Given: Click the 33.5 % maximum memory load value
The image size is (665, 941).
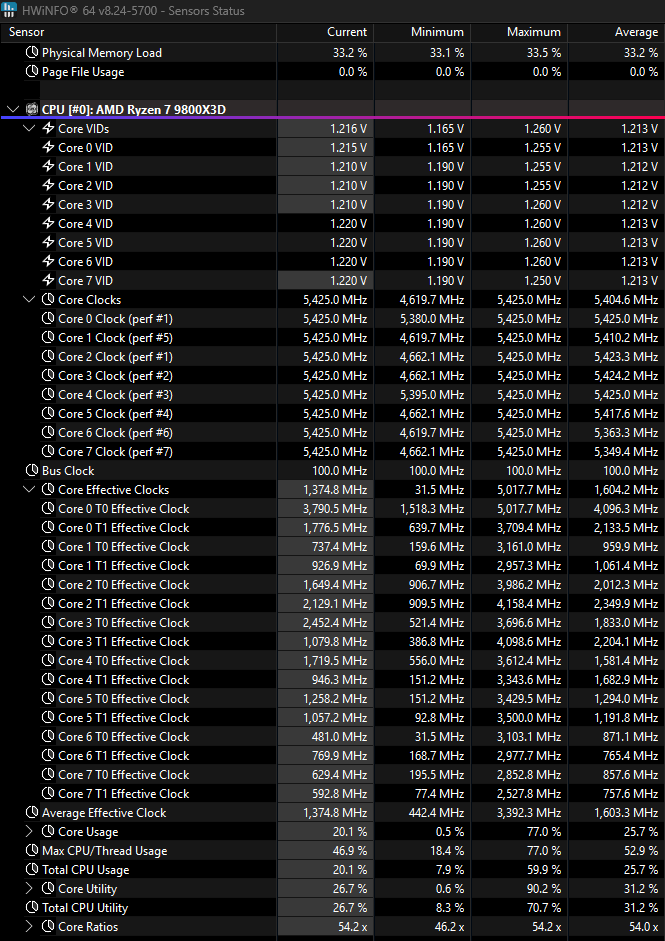Looking at the screenshot, I should (x=544, y=53).
